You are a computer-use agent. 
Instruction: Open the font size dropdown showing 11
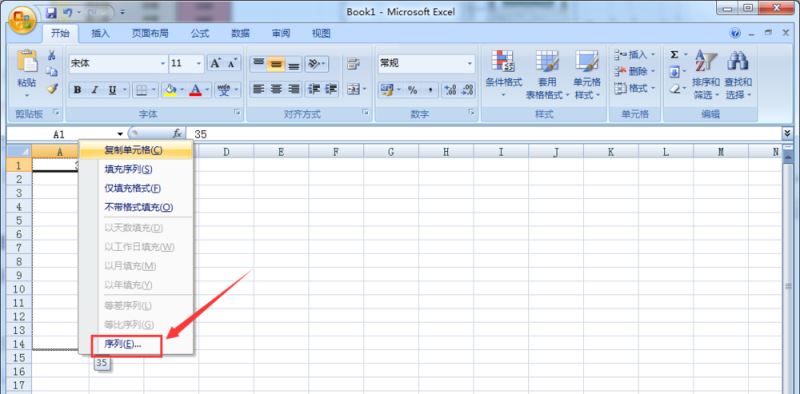click(x=199, y=64)
